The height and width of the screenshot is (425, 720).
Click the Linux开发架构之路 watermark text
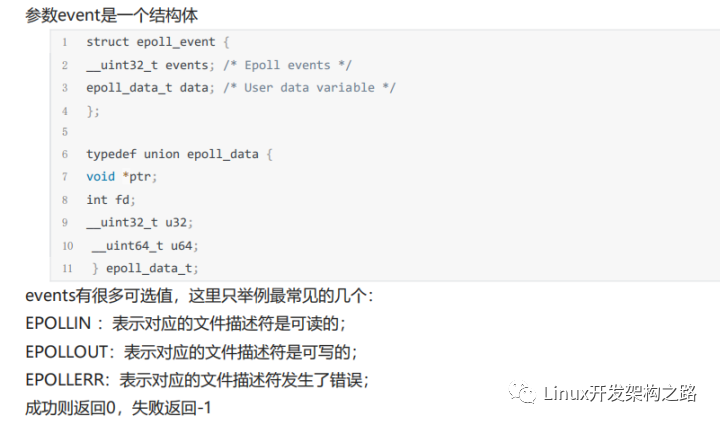[x=620, y=393]
